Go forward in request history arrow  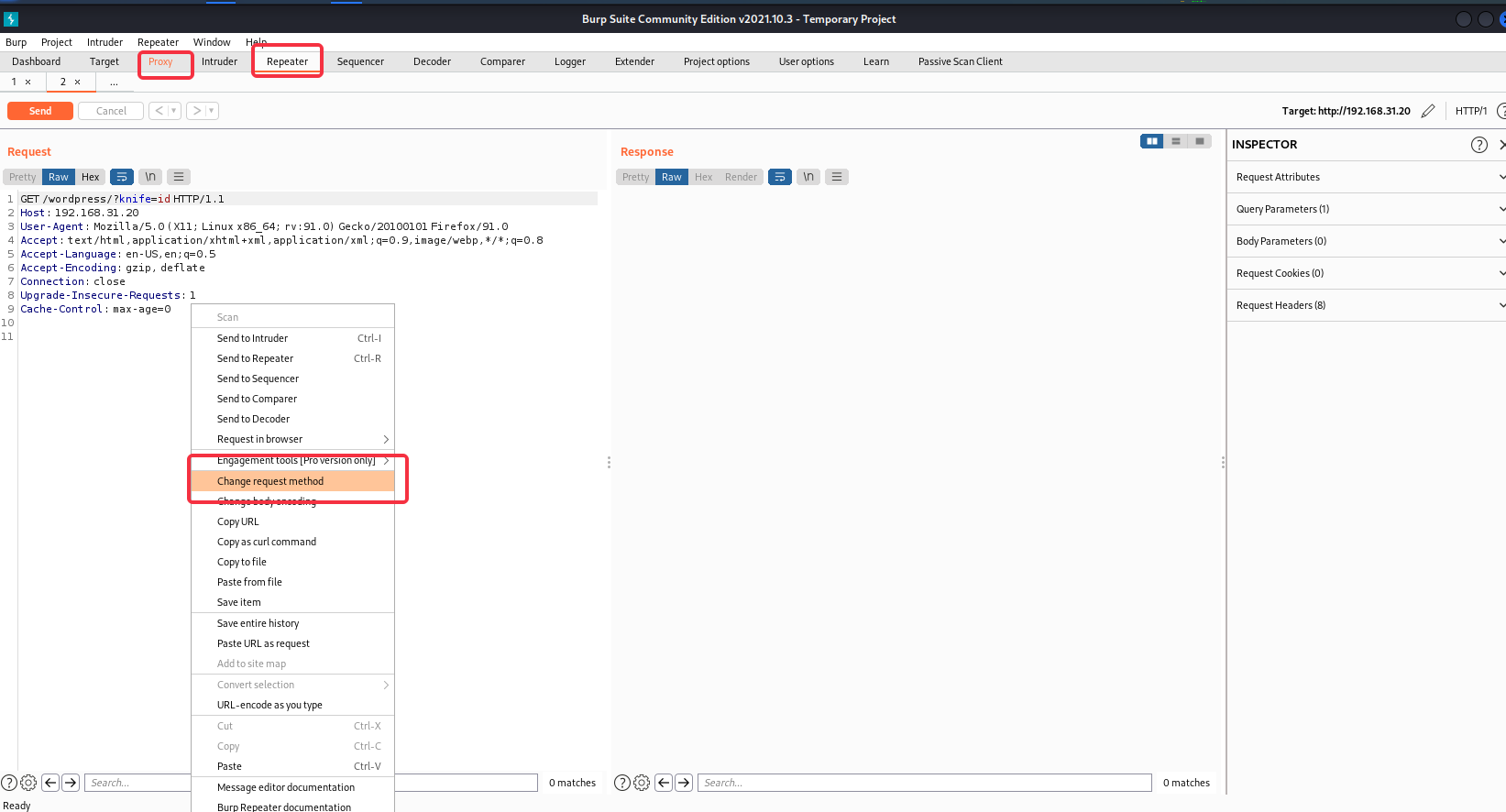(196, 111)
